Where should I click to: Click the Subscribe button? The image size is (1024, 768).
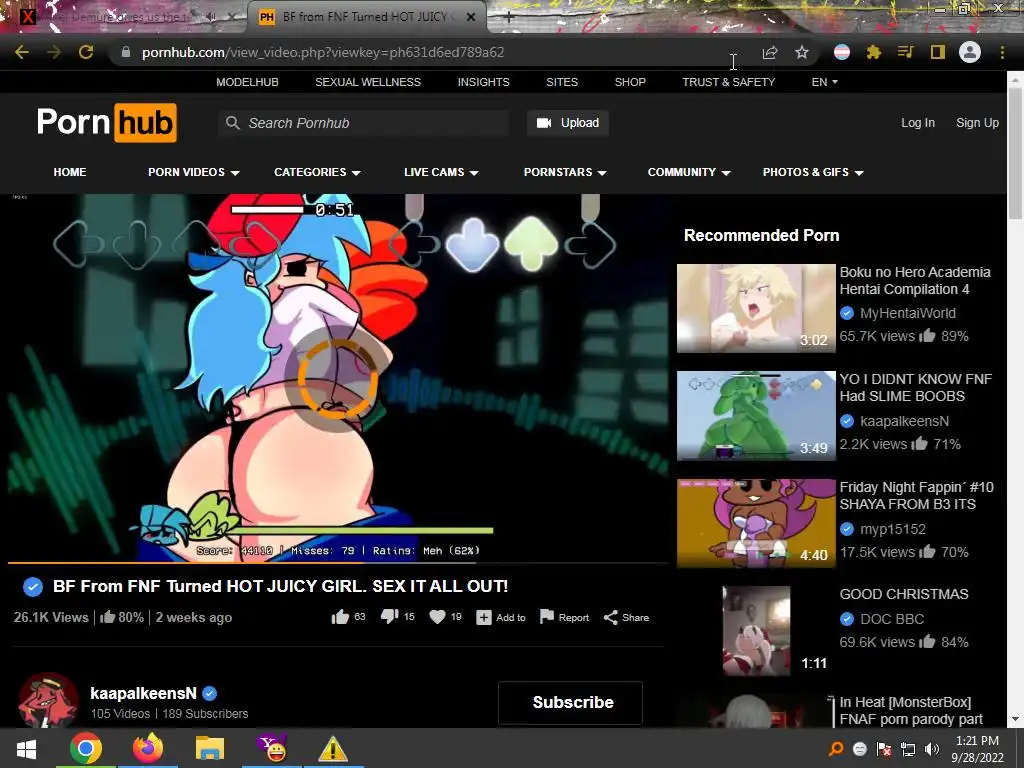(x=571, y=703)
